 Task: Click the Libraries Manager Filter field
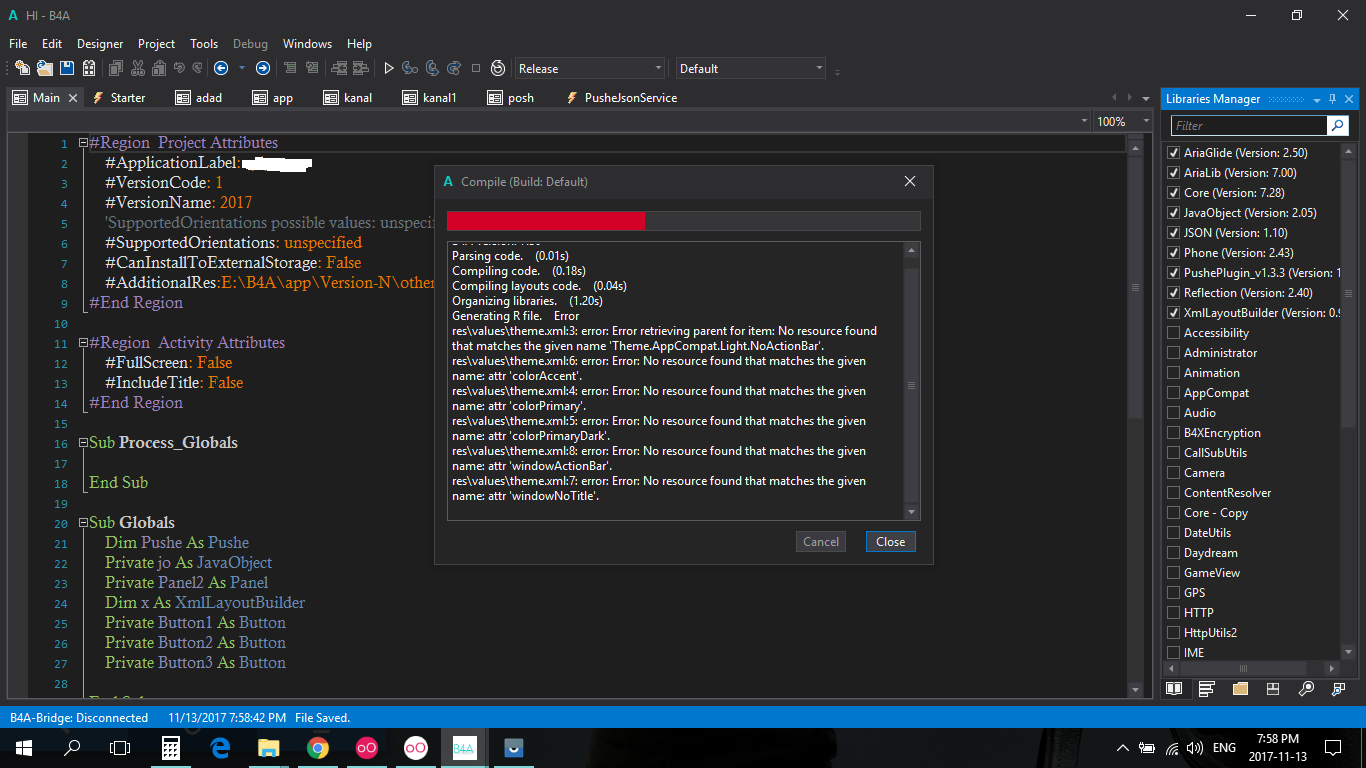(x=1249, y=126)
